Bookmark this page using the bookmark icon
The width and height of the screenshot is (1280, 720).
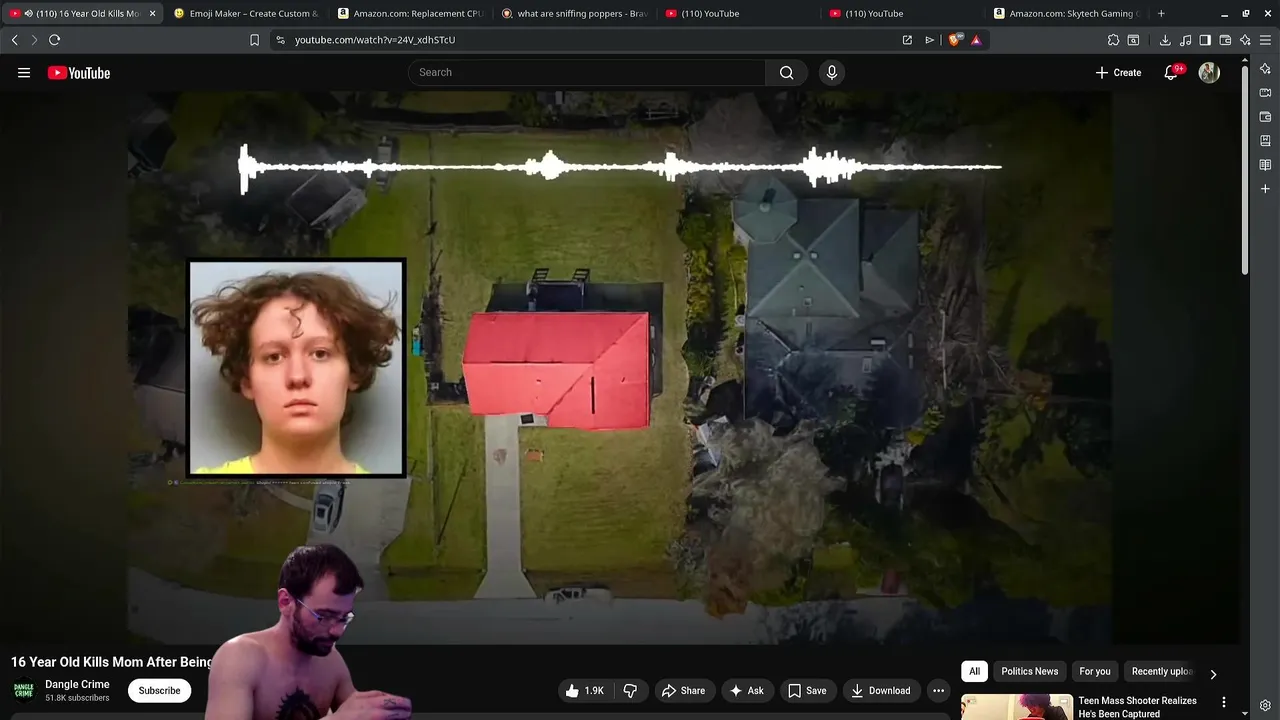tap(254, 40)
